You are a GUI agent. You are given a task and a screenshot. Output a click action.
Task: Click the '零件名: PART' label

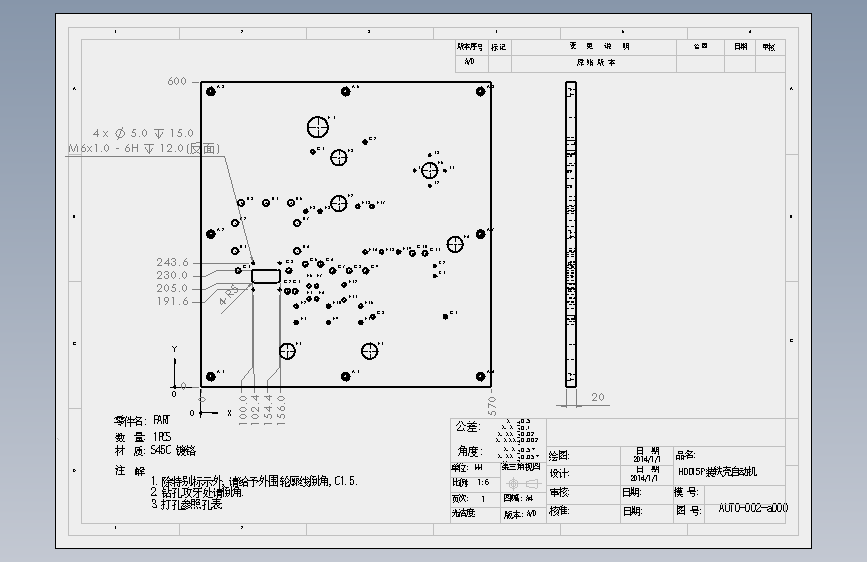click(142, 420)
